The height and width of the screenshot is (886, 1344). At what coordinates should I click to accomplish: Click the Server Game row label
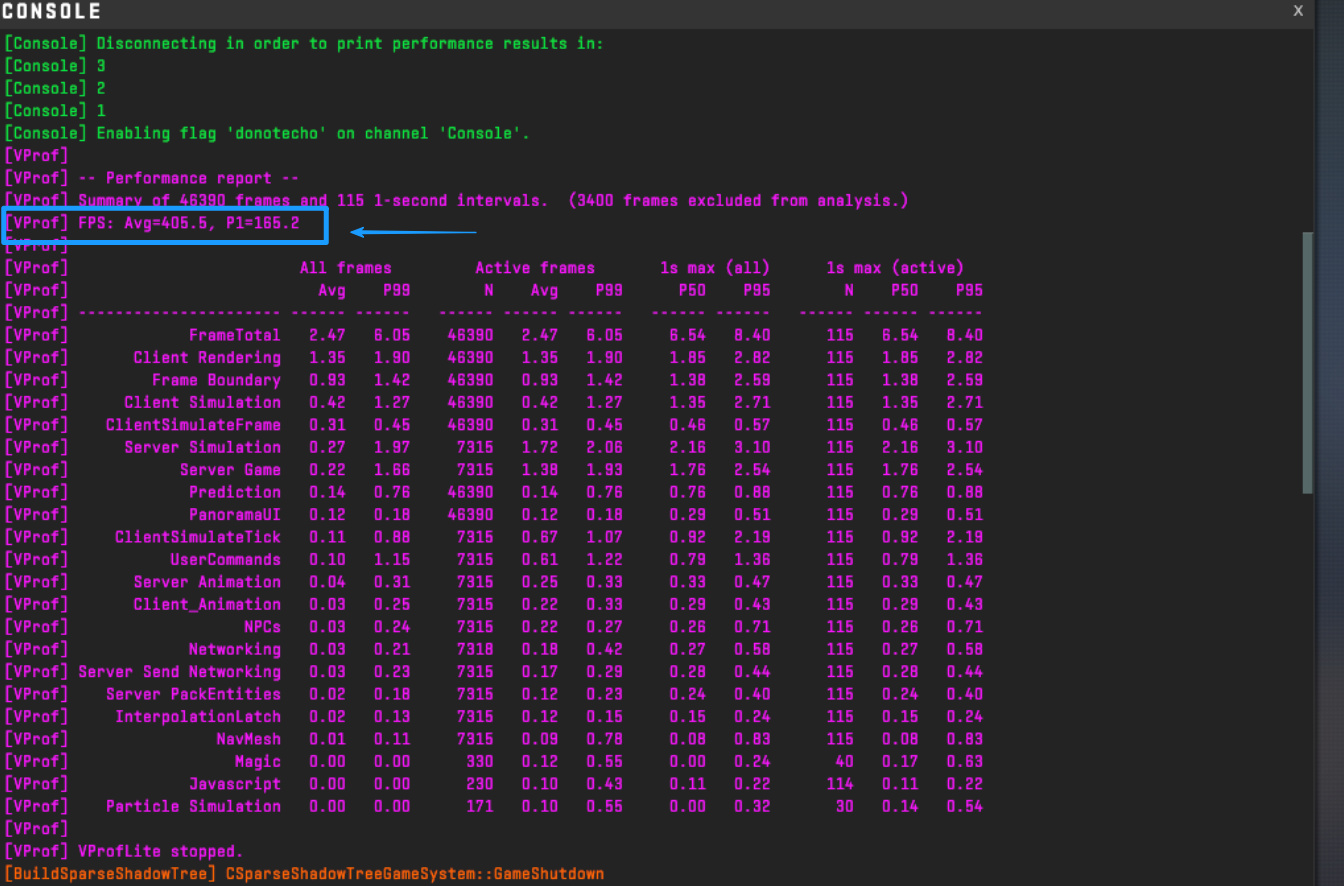230,470
